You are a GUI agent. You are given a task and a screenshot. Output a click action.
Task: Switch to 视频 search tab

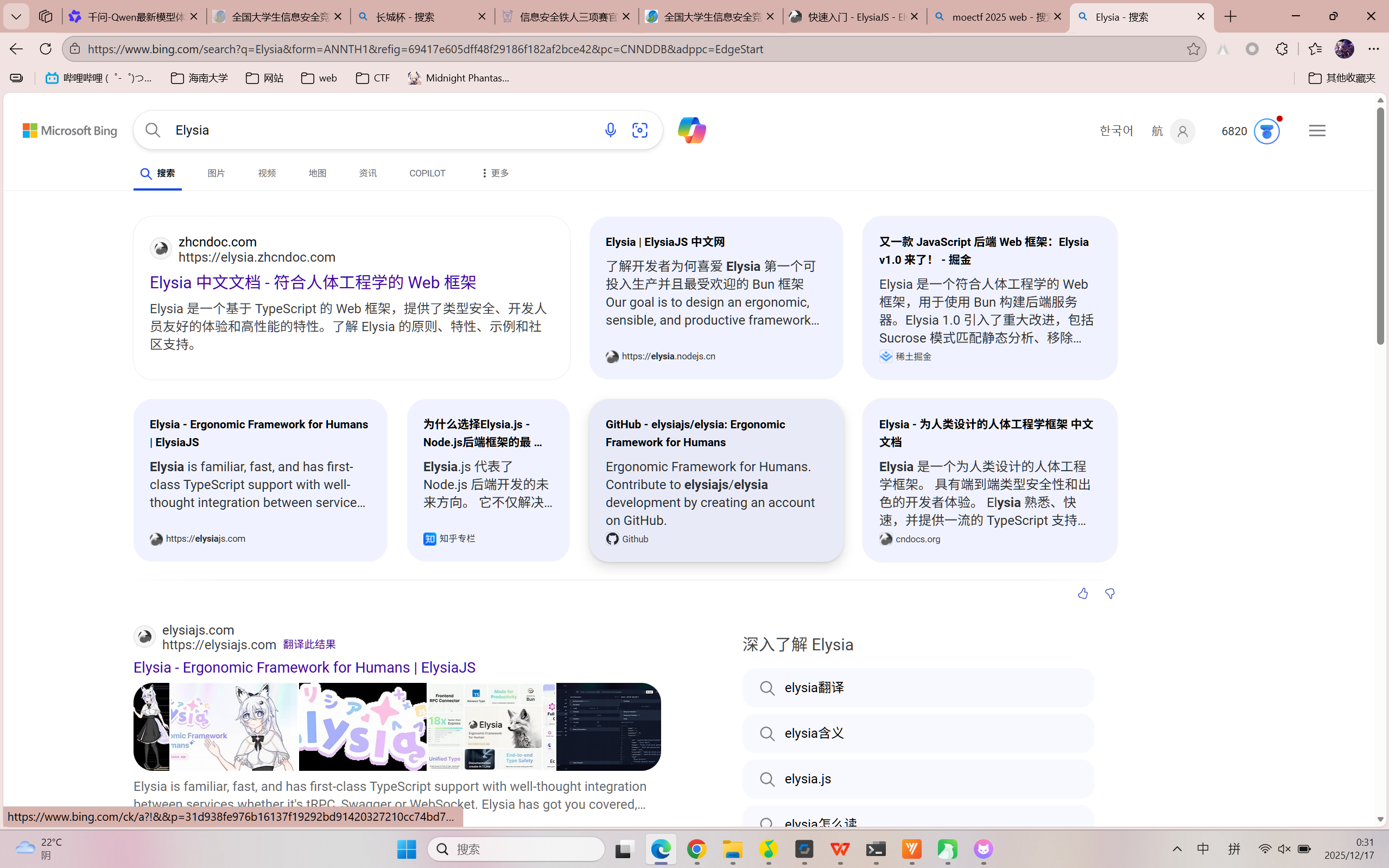click(267, 173)
